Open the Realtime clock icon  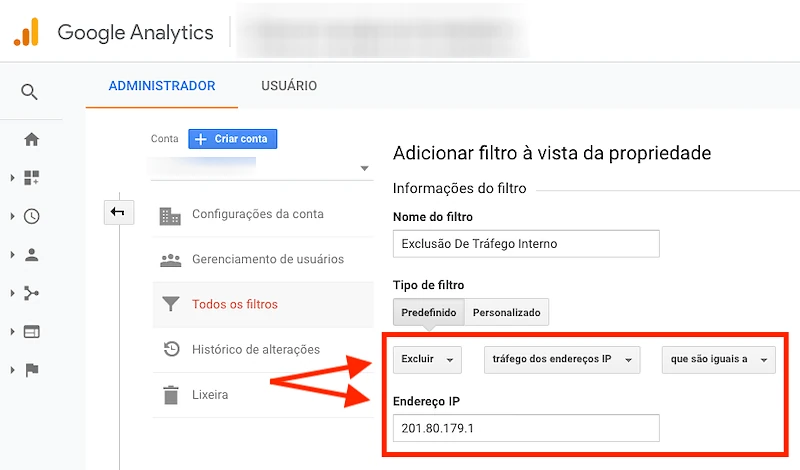tap(32, 216)
